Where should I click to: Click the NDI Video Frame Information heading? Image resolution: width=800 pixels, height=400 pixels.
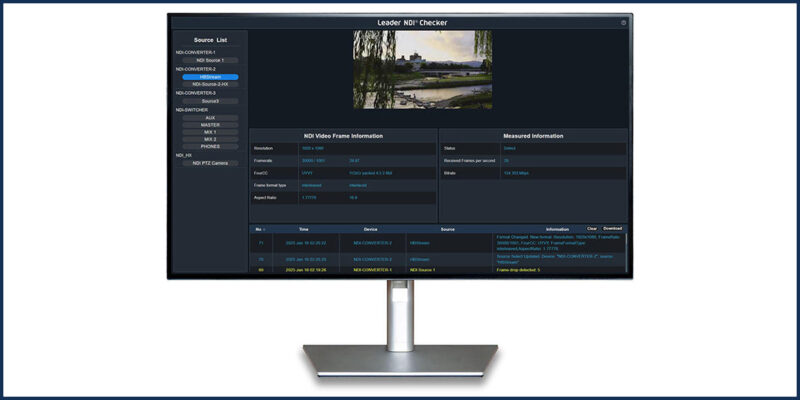pos(343,136)
